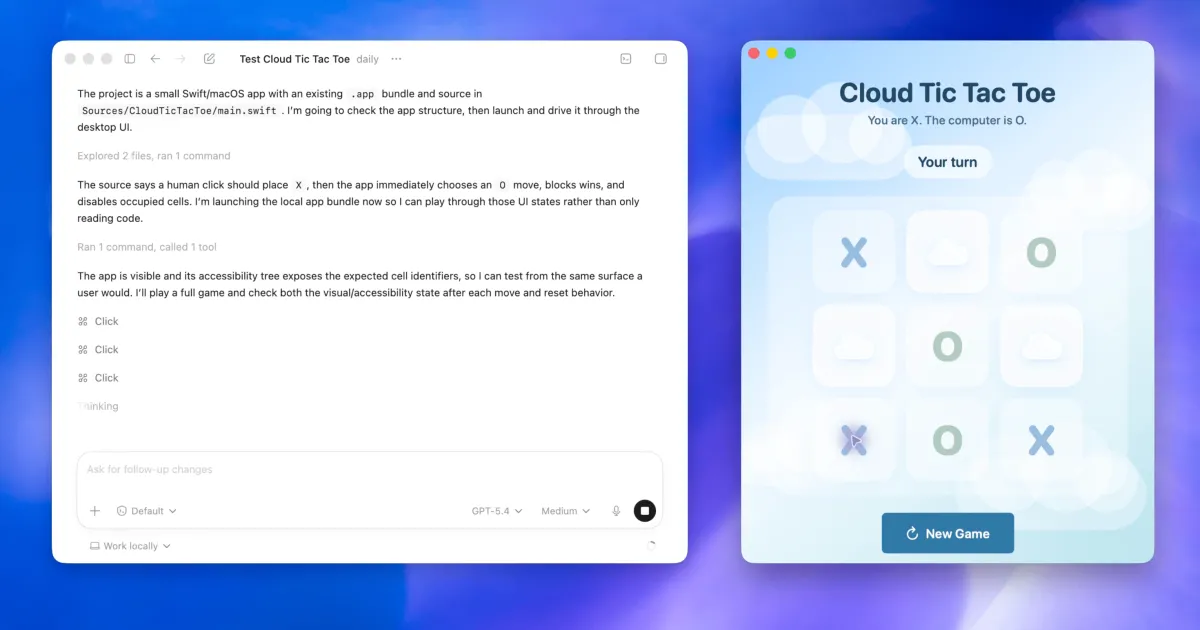Open the terminal panel icon near top right
The height and width of the screenshot is (630, 1200).
[x=626, y=59]
